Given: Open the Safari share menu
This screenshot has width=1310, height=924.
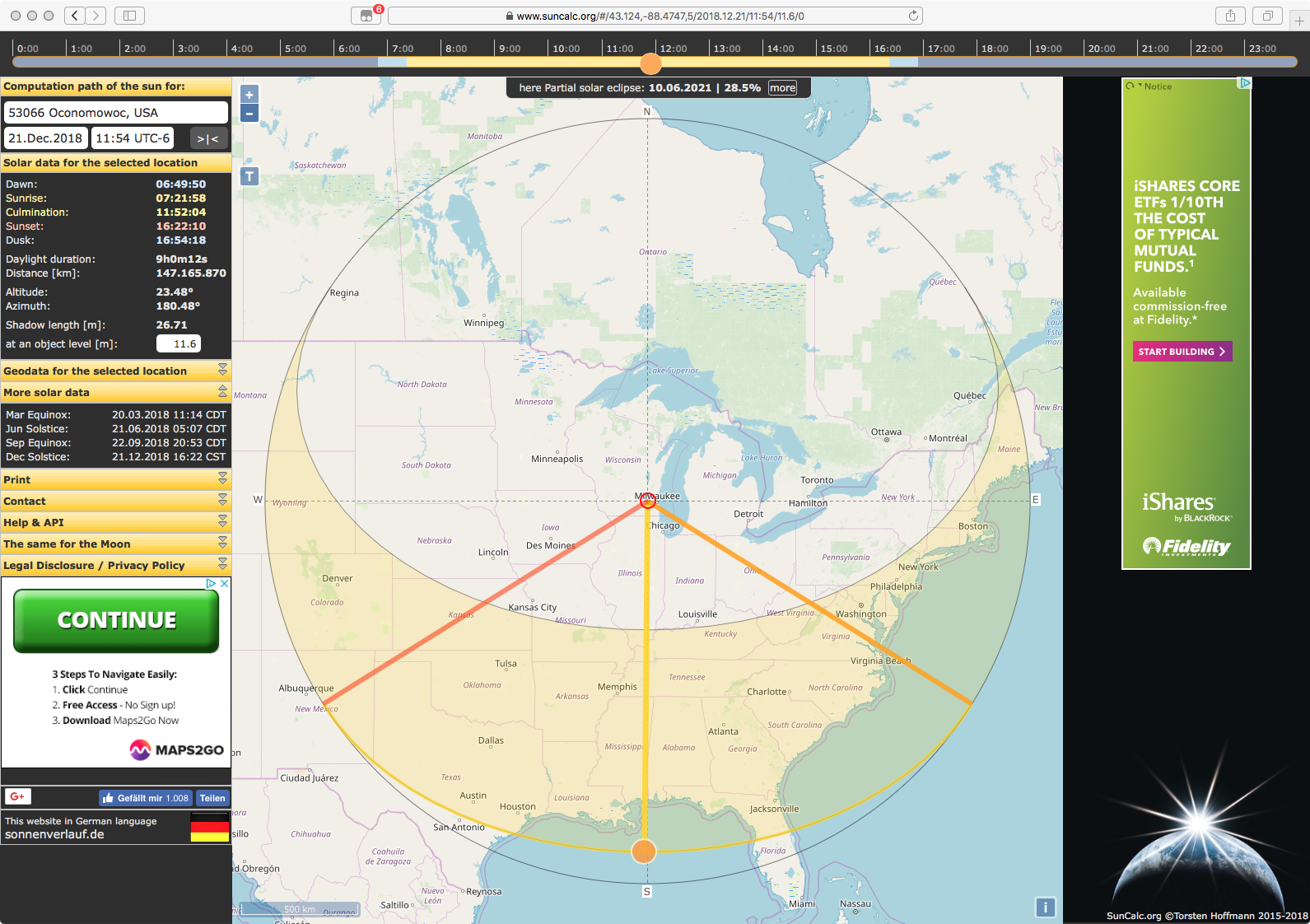Looking at the screenshot, I should pyautogui.click(x=1230, y=16).
